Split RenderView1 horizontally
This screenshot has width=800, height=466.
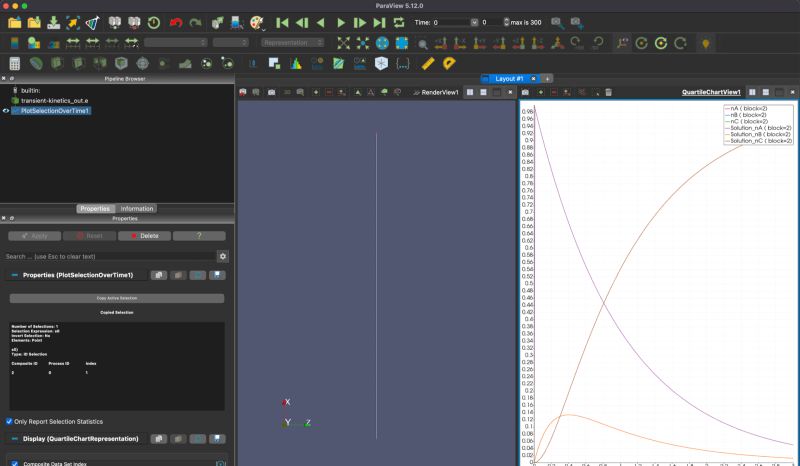click(470, 92)
